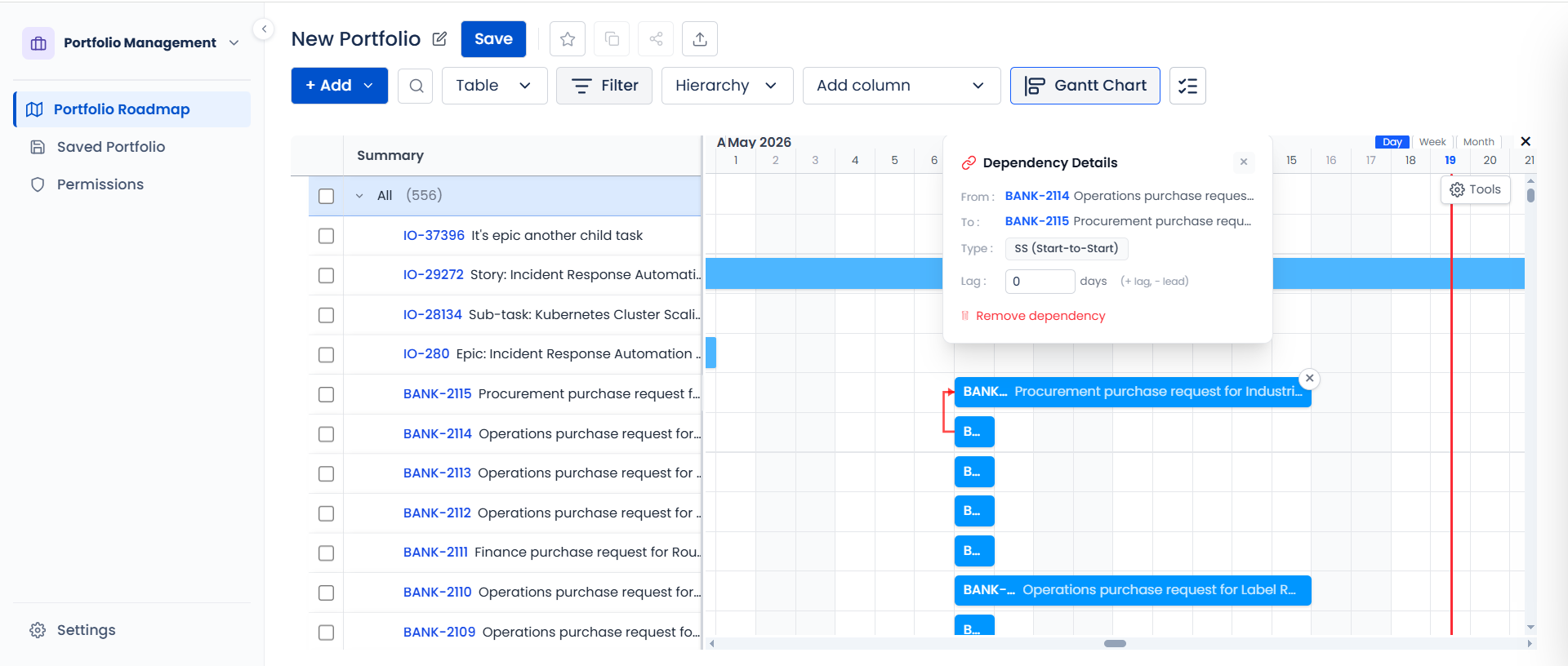Open Permissions page
Viewport: 1568px width, 666px height.
[x=100, y=184]
